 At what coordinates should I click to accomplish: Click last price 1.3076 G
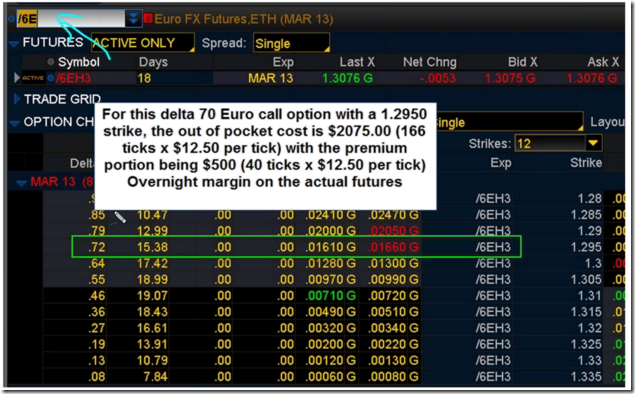point(347,78)
